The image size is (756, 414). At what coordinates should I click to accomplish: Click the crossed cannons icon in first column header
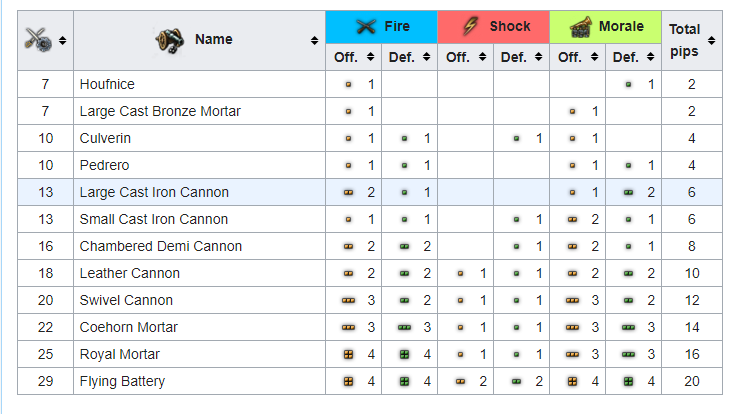[38, 40]
